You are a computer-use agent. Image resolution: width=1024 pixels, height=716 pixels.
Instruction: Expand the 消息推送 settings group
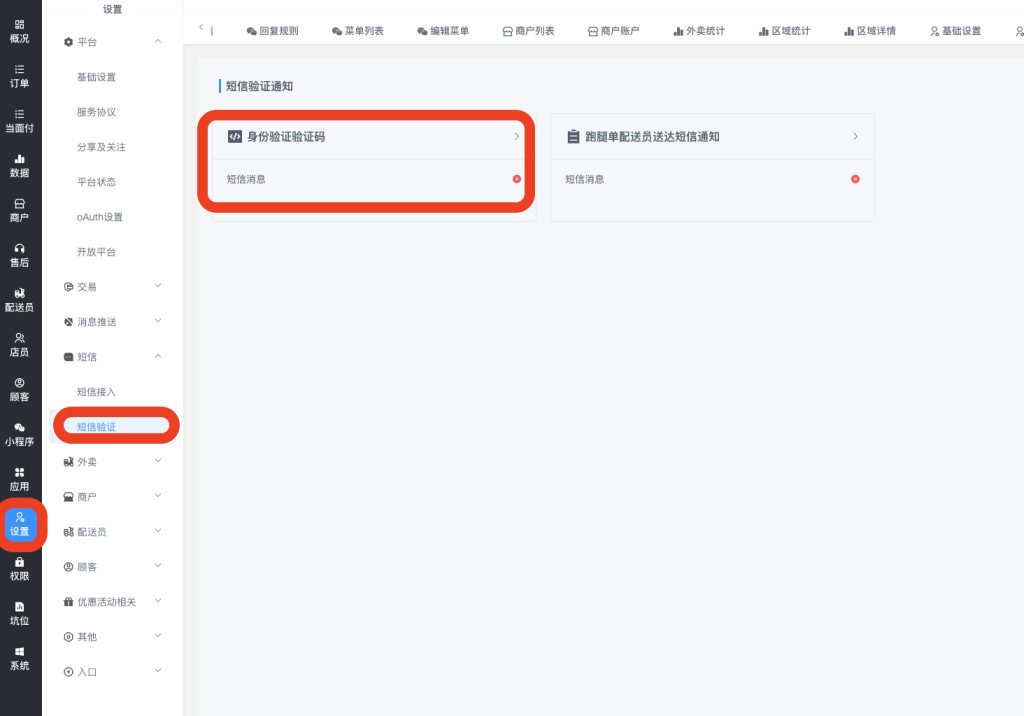pos(158,321)
